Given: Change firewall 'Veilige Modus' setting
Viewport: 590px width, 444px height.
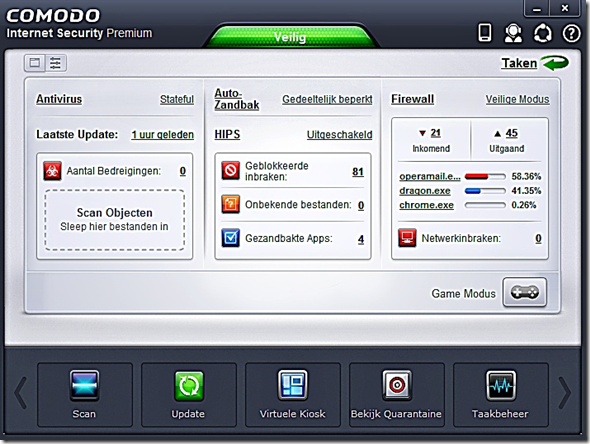Looking at the screenshot, I should pyautogui.click(x=517, y=99).
